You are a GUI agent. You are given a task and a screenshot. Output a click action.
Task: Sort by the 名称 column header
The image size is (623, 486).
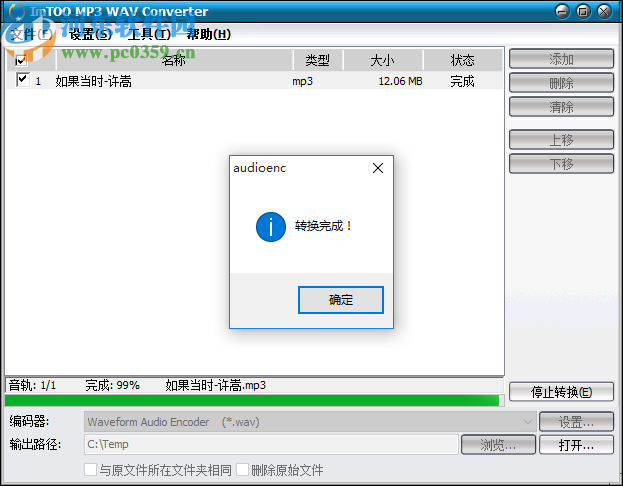point(174,60)
